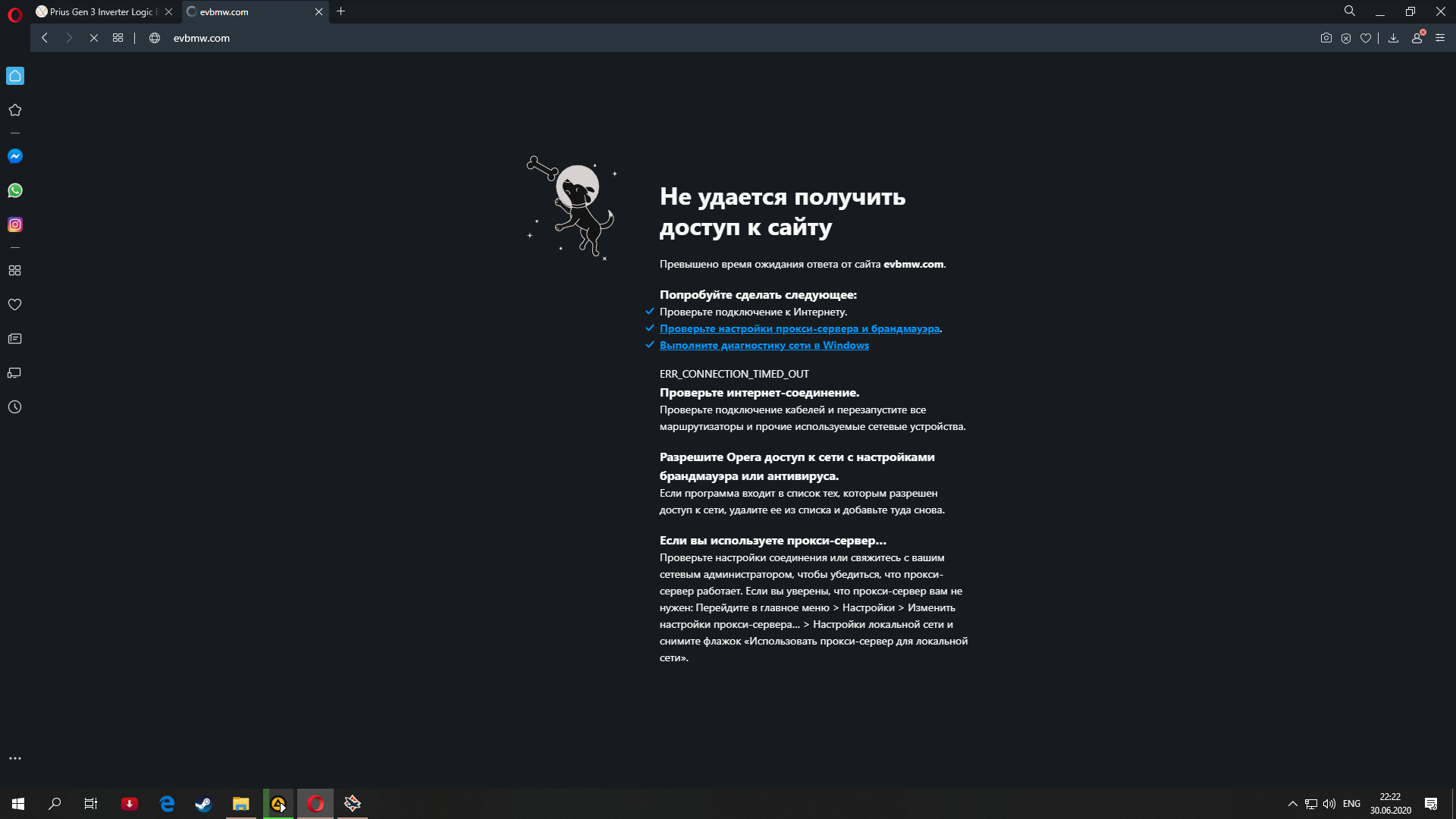Open the Downloads icon in the toolbar
1456x819 pixels.
pos(1393,38)
